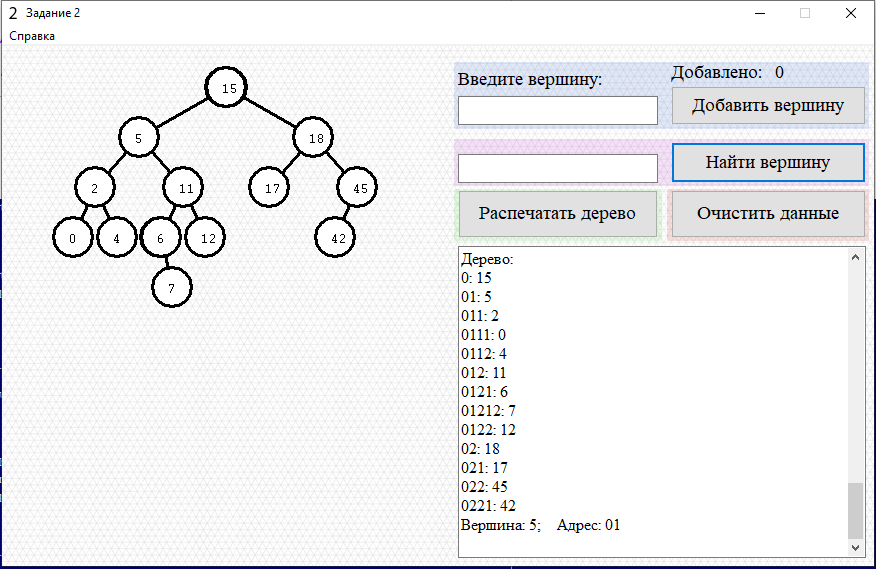
Task: Click the output list scroll down arrow
Action: 855,548
